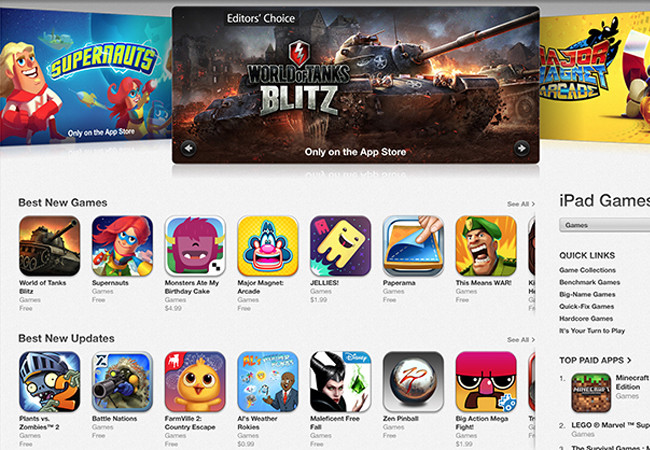Open the World of Tanks Blitz app icon

pos(49,246)
